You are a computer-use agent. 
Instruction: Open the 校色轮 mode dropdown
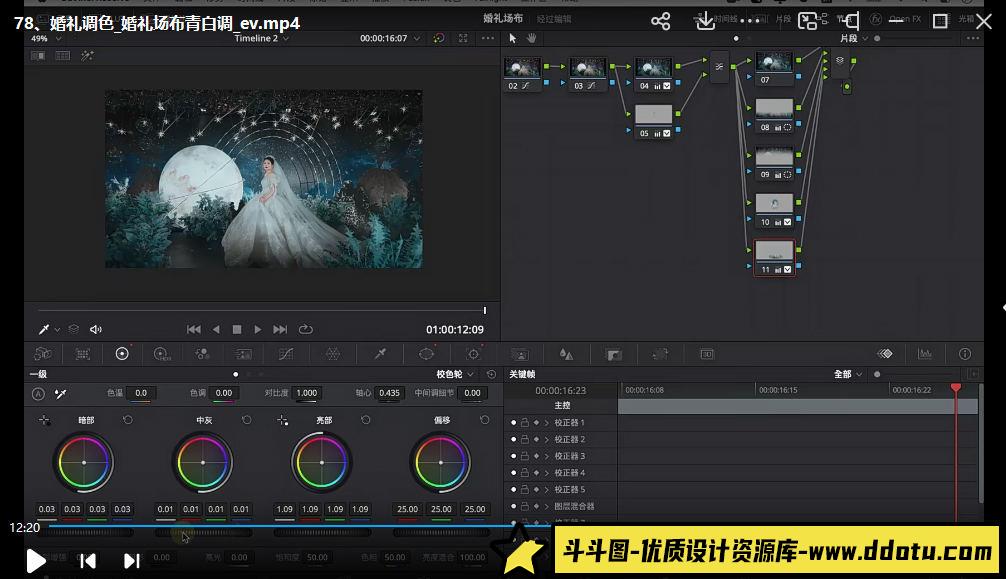click(455, 374)
